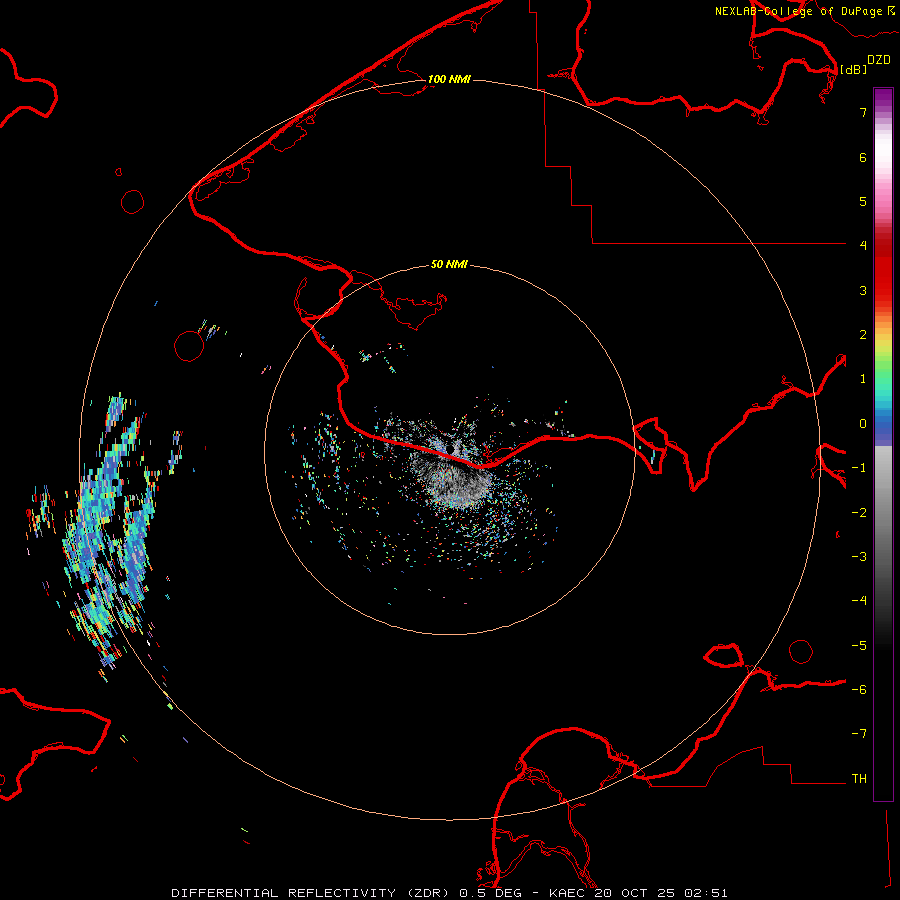
Task: Click the 20 OCT 25 date text
Action: pyautogui.click(x=636, y=893)
